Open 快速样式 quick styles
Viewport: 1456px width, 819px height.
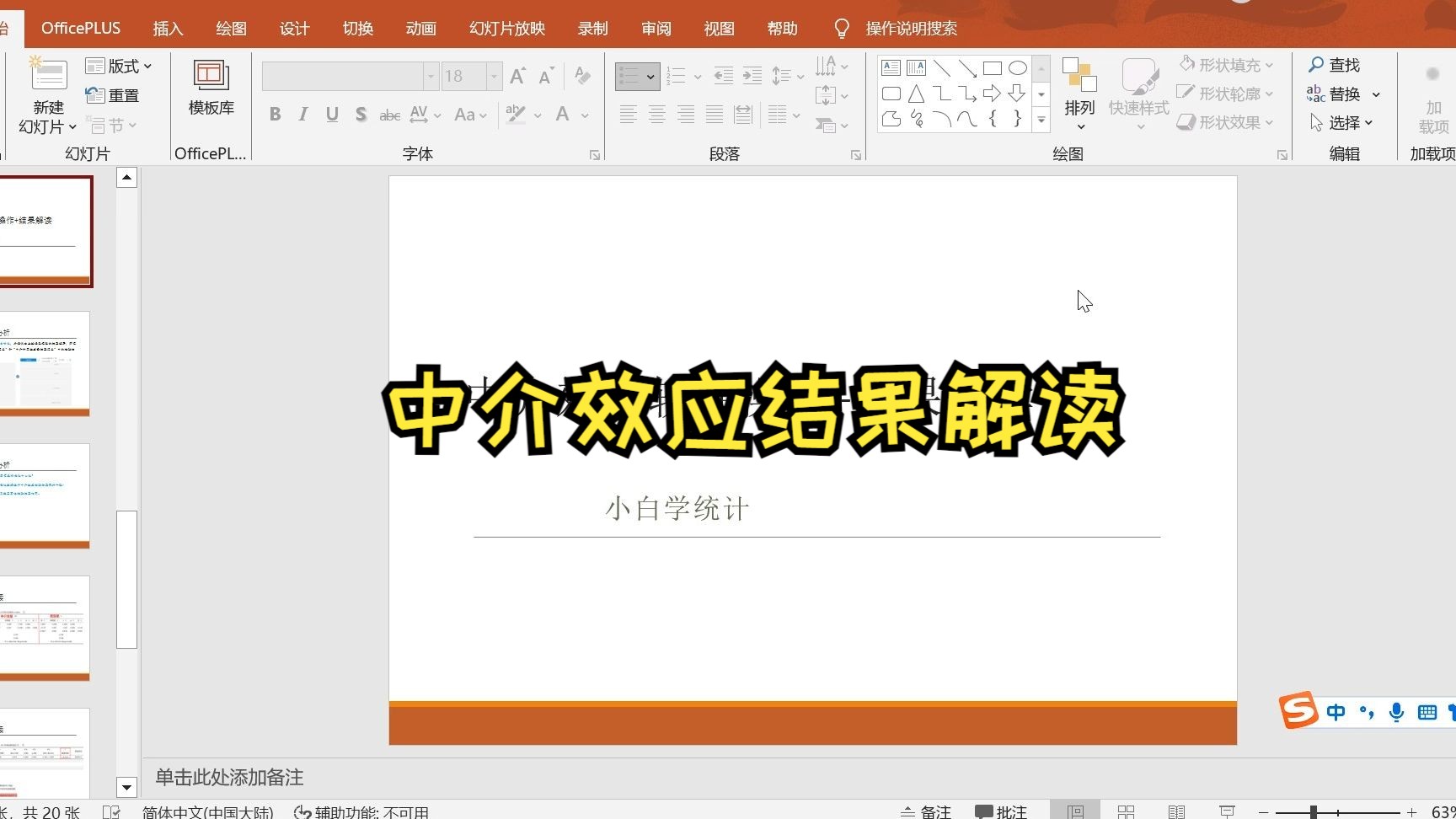coord(1139,94)
